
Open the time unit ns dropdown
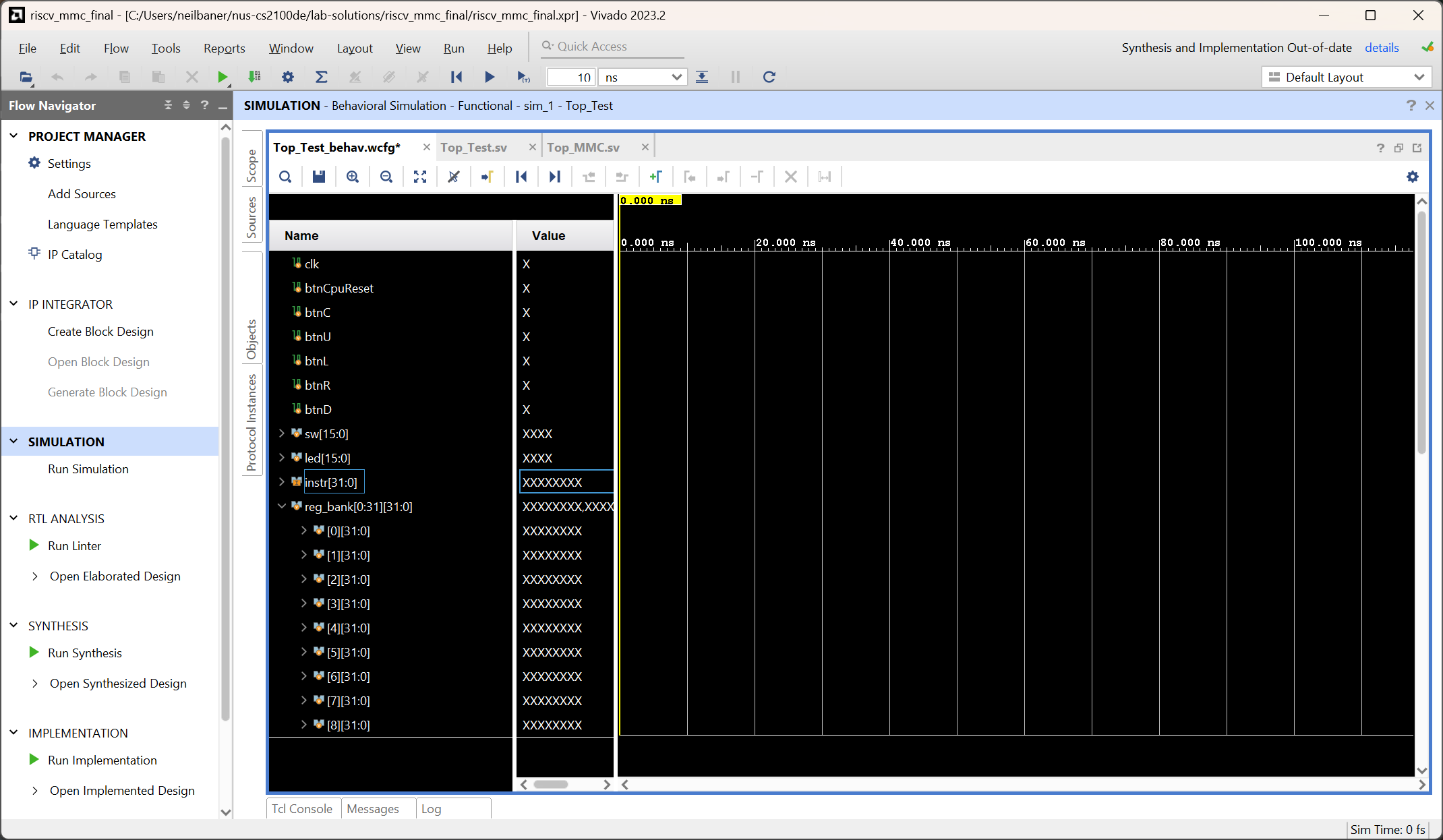coord(643,78)
